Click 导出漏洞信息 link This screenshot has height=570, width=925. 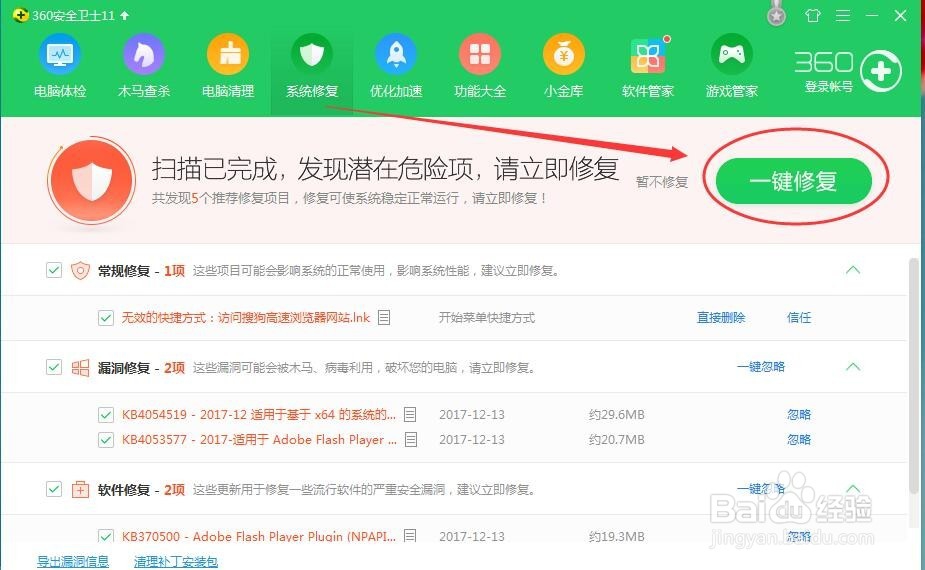point(73,561)
